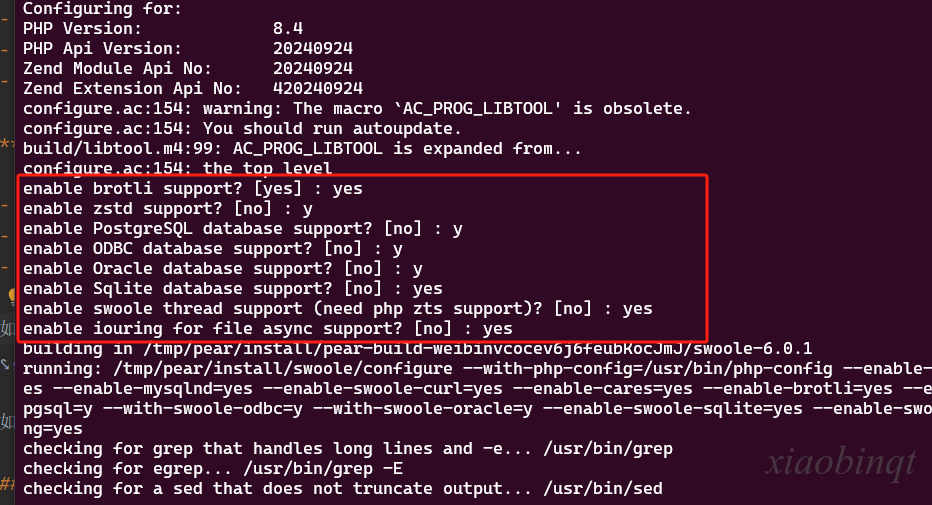The height and width of the screenshot is (505, 932).
Task: Click the enable iouring file async line
Action: pos(267,329)
